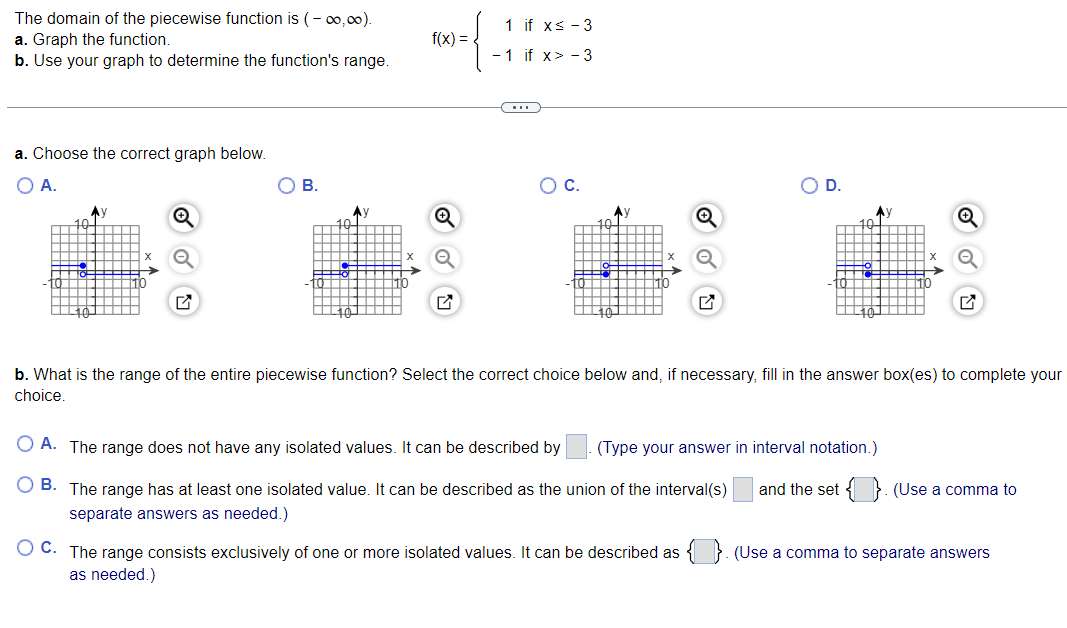Click the zoom-out magnifier for graph B

coord(444,260)
